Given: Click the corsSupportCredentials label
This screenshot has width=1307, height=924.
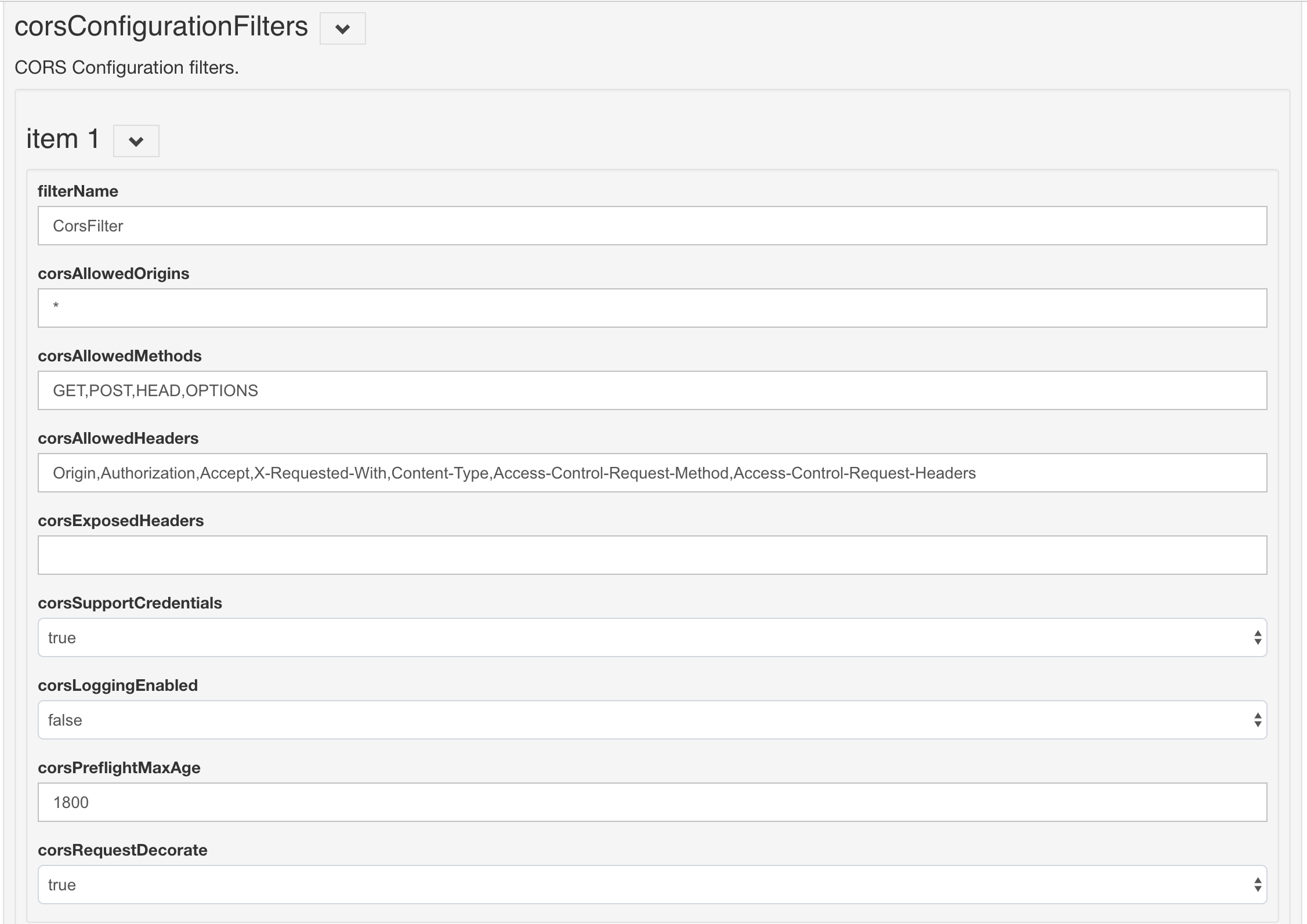Looking at the screenshot, I should (x=130, y=603).
